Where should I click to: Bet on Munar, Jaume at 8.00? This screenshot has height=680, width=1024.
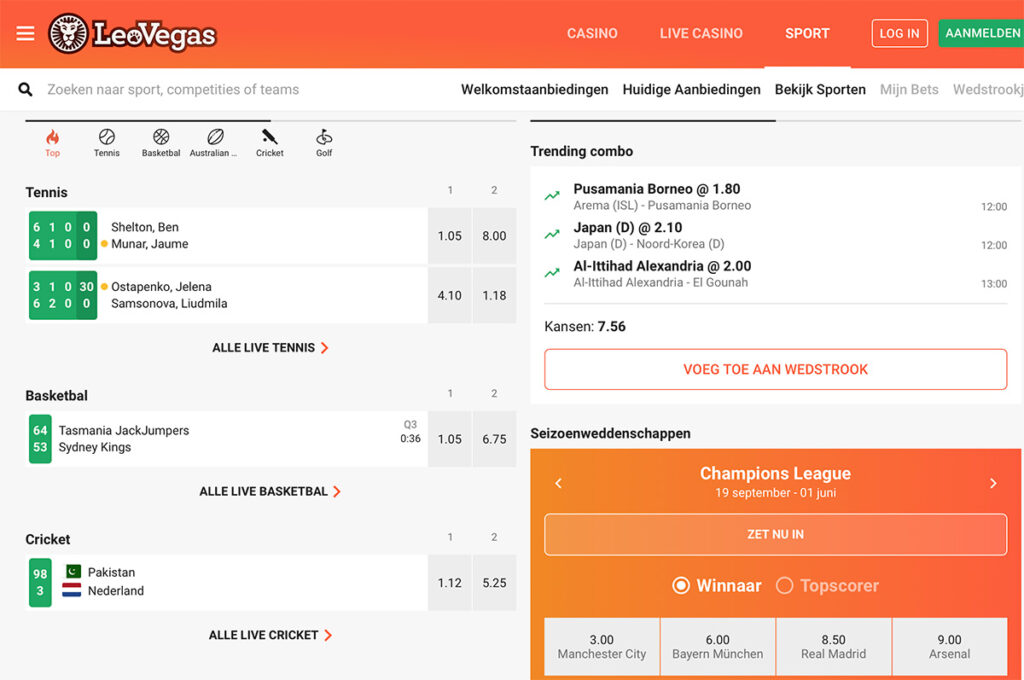point(494,236)
